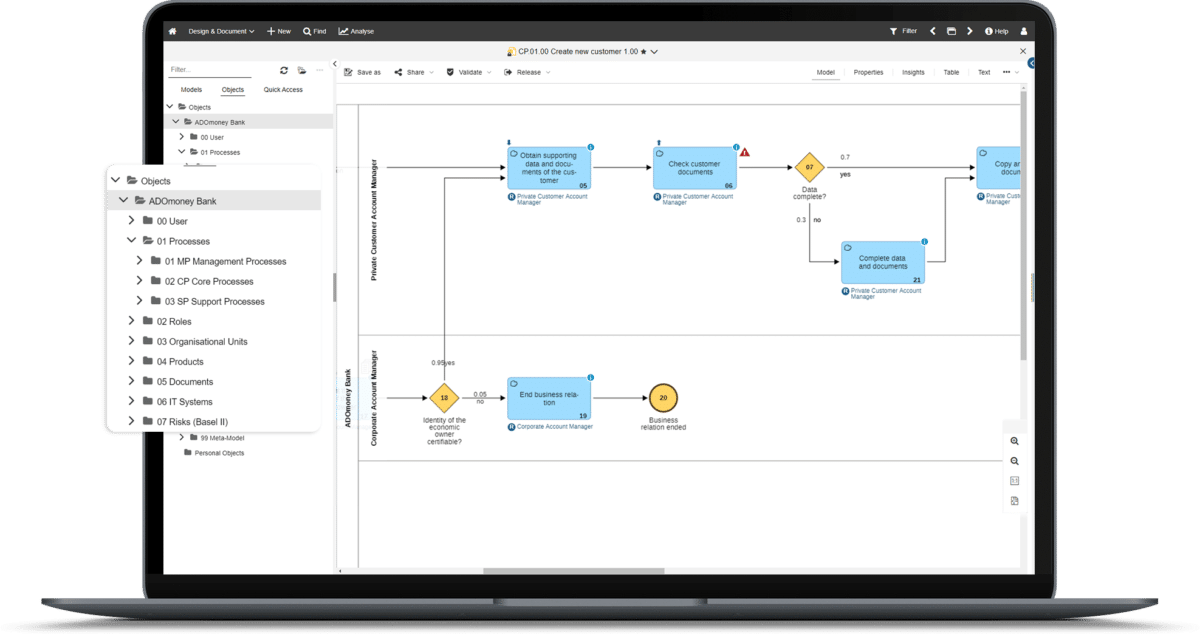
Task: Click the Analyse chart icon
Action: (345, 31)
